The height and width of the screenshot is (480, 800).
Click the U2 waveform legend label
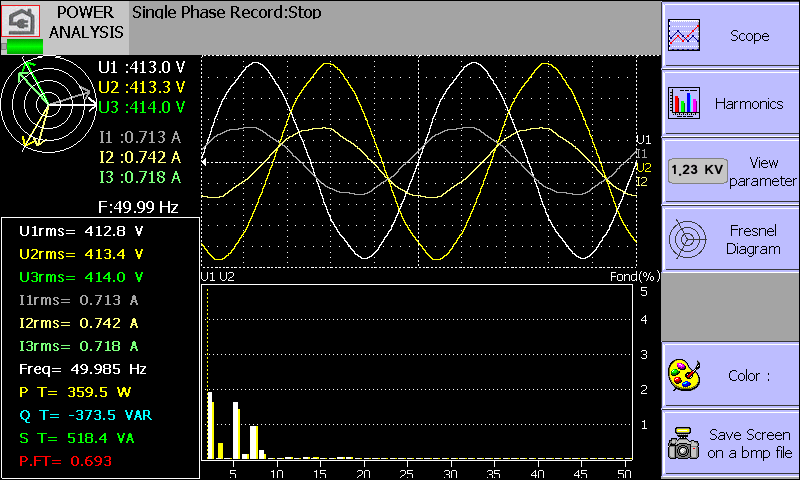click(644, 167)
